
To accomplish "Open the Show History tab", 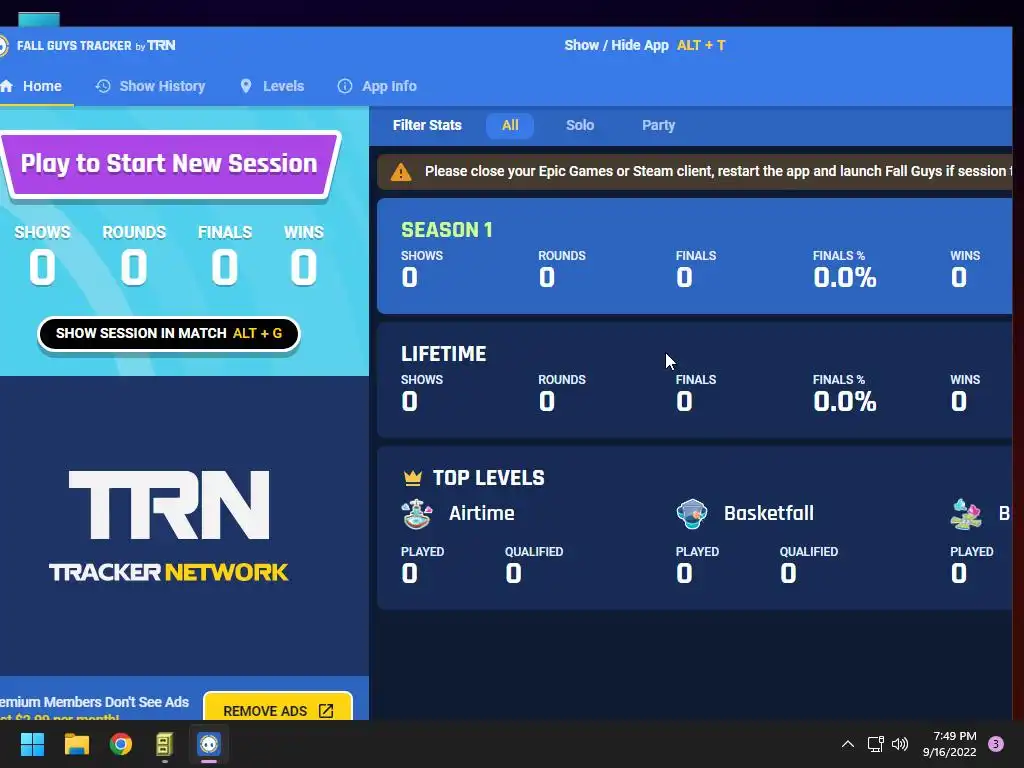I will (150, 86).
